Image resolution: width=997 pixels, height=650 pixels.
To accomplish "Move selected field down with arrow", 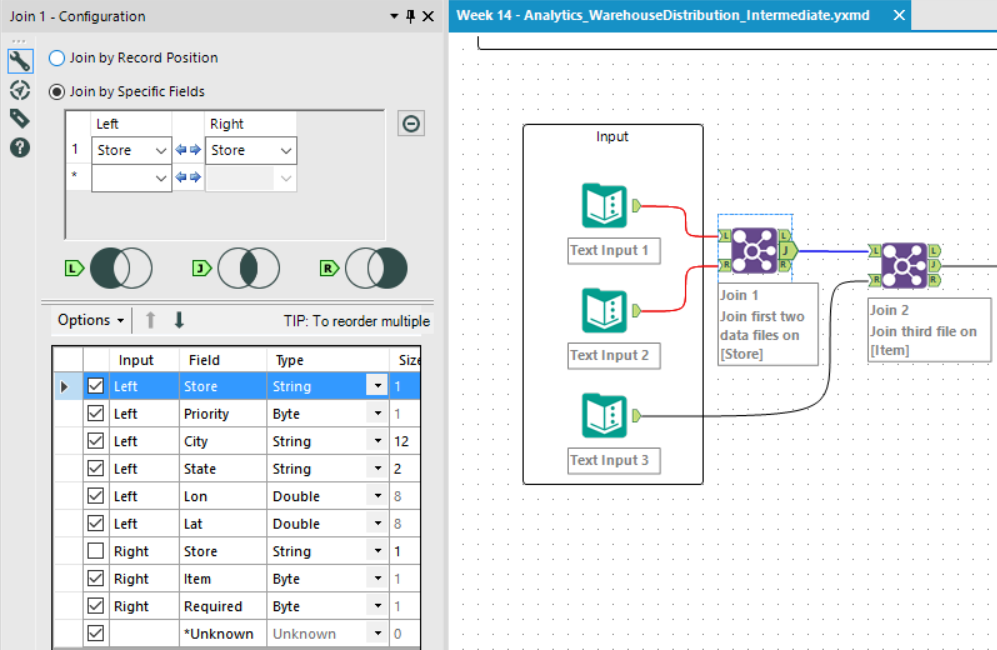I will pos(179,320).
